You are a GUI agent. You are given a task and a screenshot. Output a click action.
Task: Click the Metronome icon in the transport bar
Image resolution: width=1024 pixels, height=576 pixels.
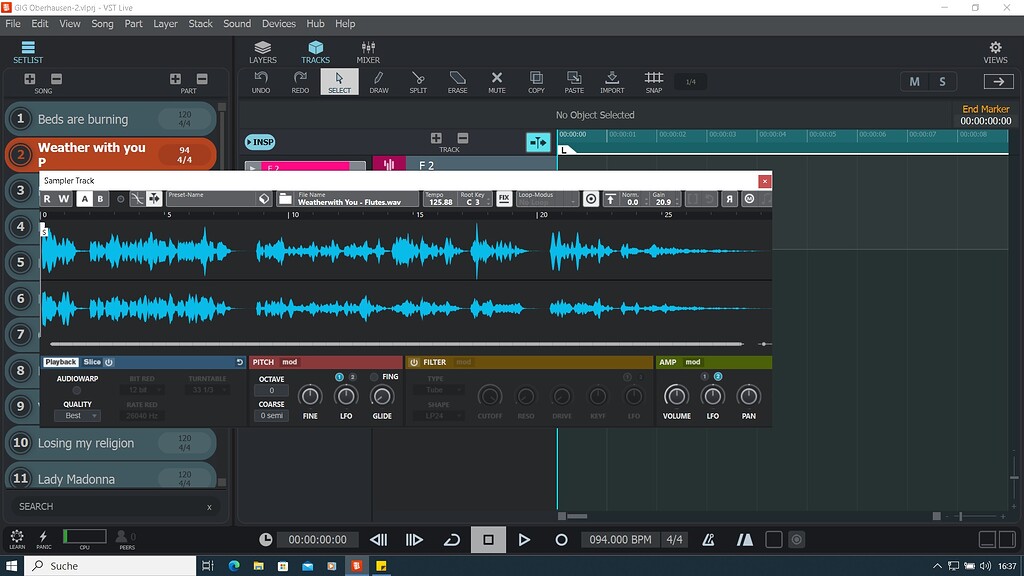pyautogui.click(x=708, y=539)
